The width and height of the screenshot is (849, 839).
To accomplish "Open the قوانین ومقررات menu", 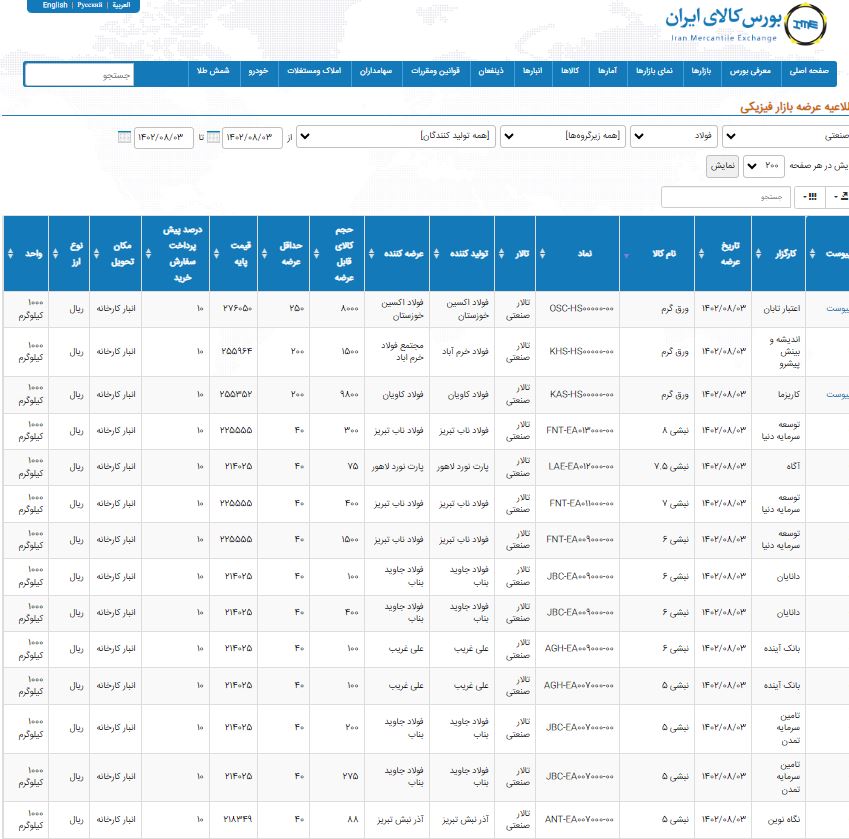I will [435, 71].
